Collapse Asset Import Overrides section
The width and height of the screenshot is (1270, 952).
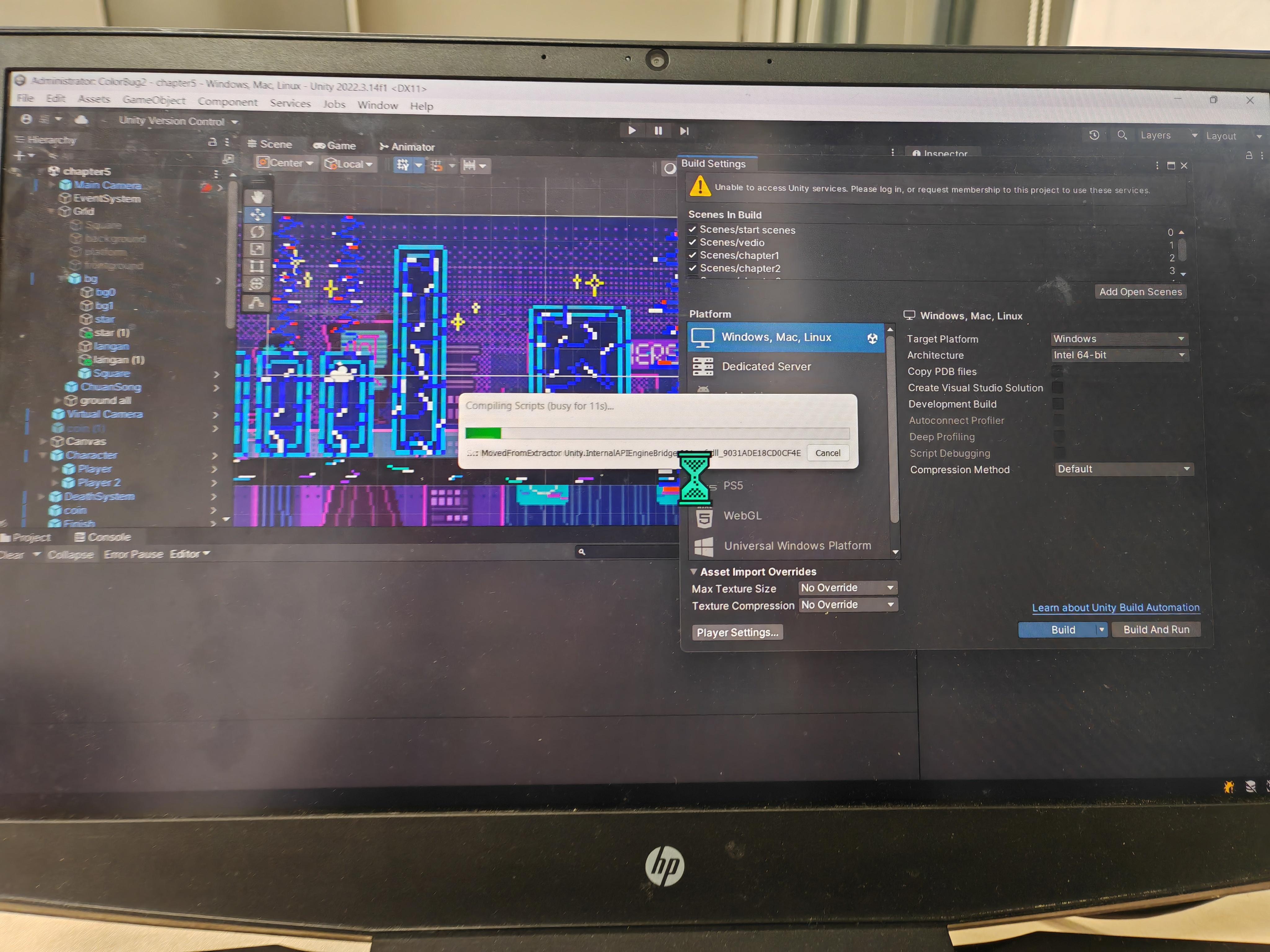(694, 571)
